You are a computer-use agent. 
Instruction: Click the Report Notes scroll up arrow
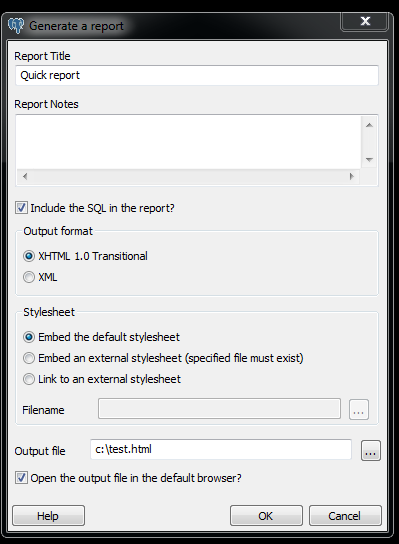click(x=369, y=125)
